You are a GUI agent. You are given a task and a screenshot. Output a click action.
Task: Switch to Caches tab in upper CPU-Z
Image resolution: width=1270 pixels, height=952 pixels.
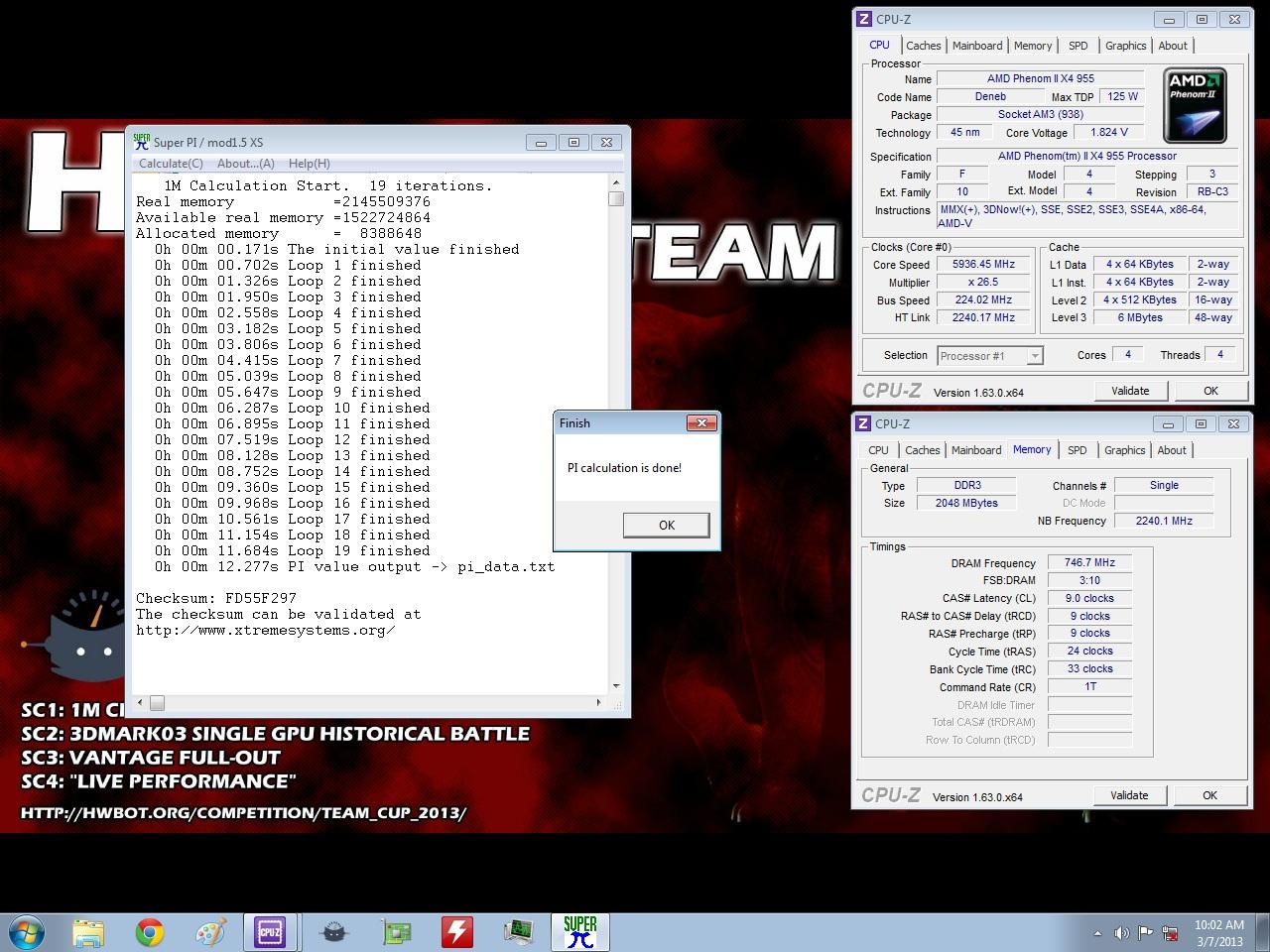pyautogui.click(x=924, y=46)
